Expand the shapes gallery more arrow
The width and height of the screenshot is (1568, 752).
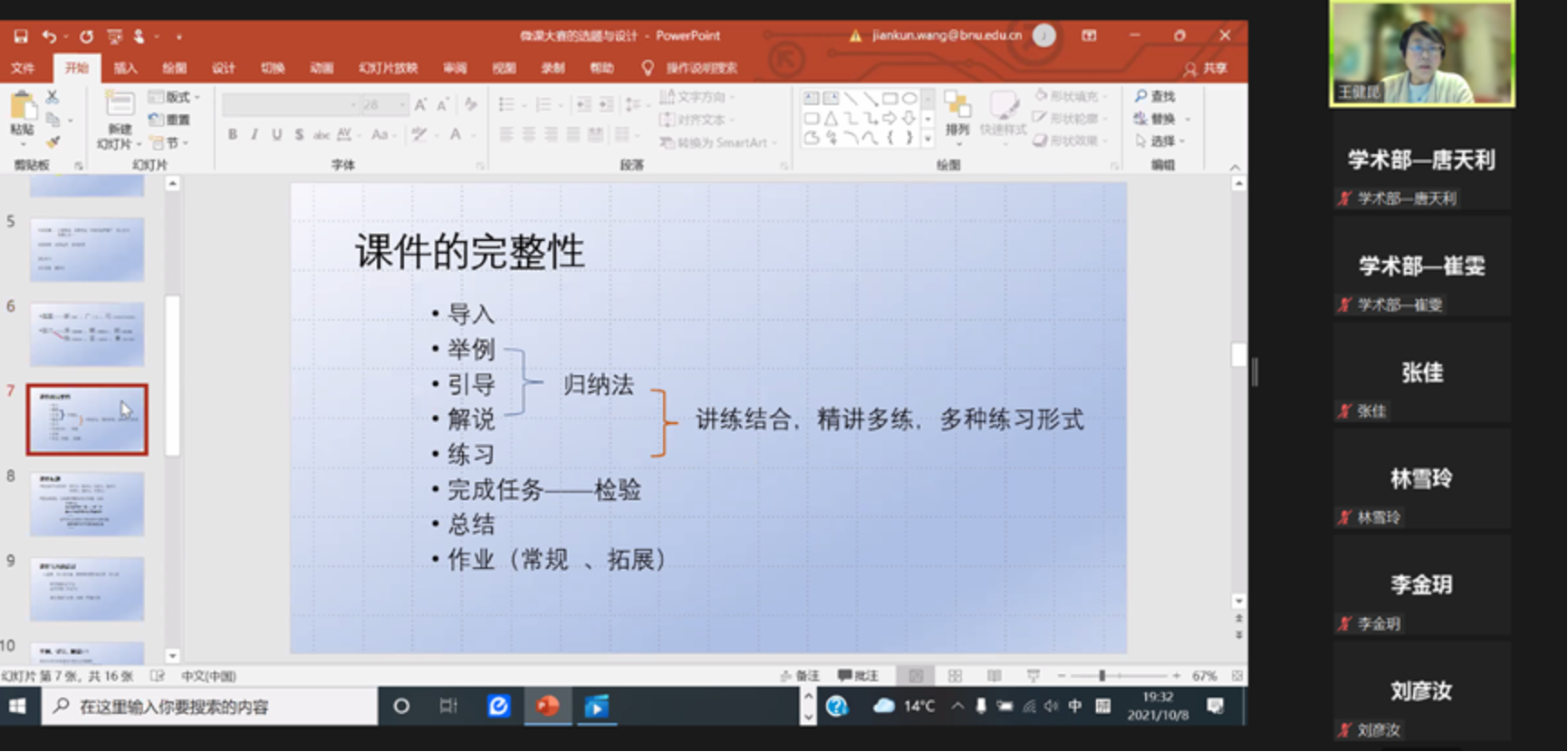[928, 140]
